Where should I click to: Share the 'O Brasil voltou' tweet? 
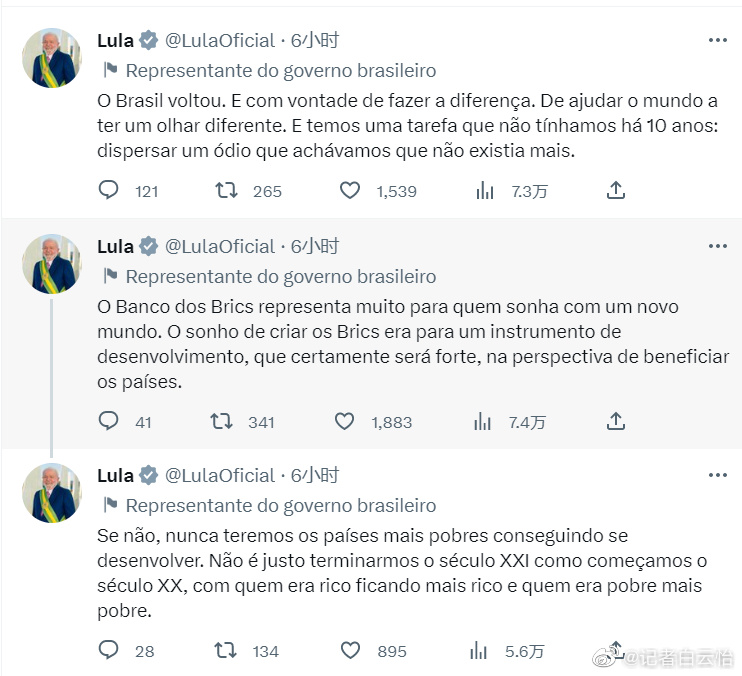click(617, 190)
